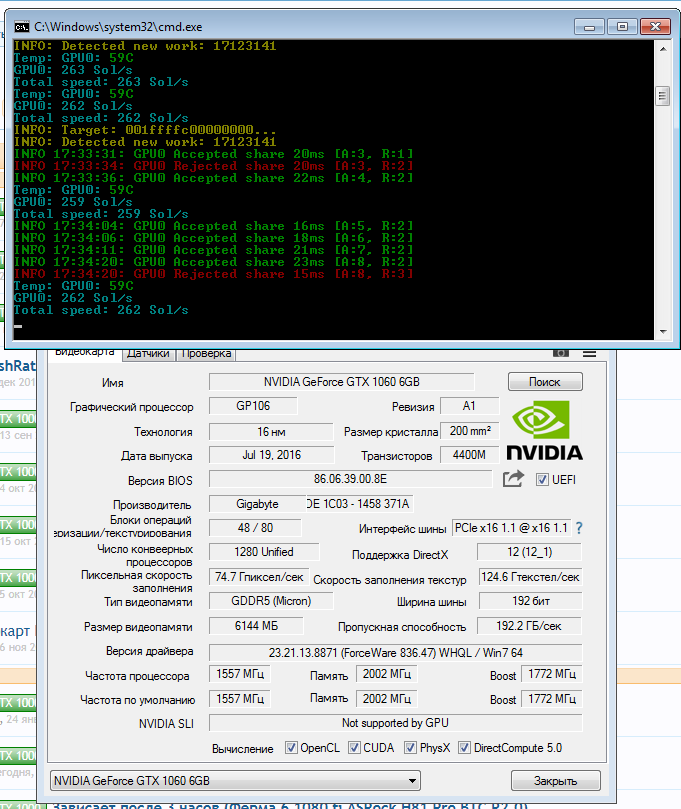This screenshot has height=809, width=681.
Task: Toggle the CUDA checkbox
Action: click(x=354, y=748)
